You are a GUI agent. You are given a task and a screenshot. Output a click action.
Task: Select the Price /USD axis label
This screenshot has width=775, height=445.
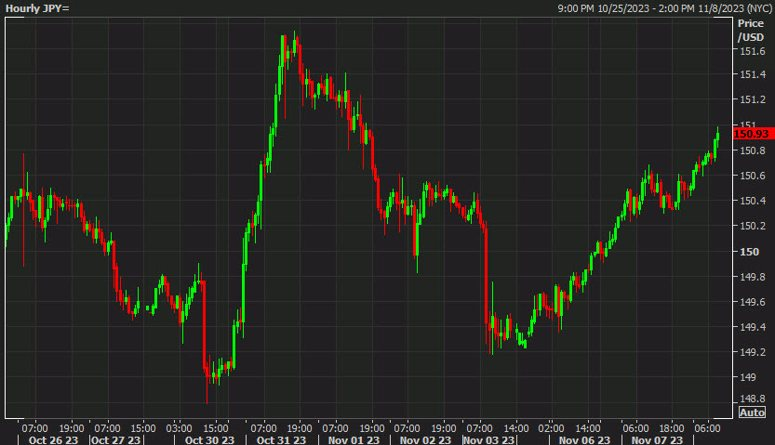coord(751,30)
